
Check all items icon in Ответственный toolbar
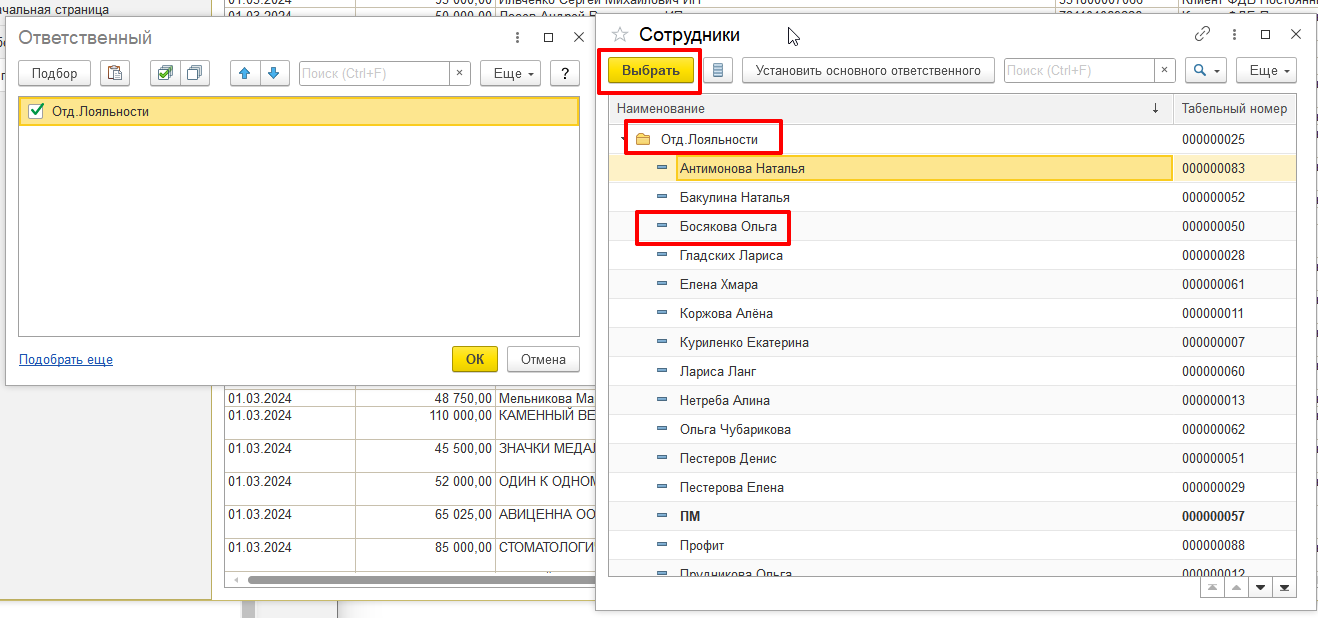click(x=165, y=73)
